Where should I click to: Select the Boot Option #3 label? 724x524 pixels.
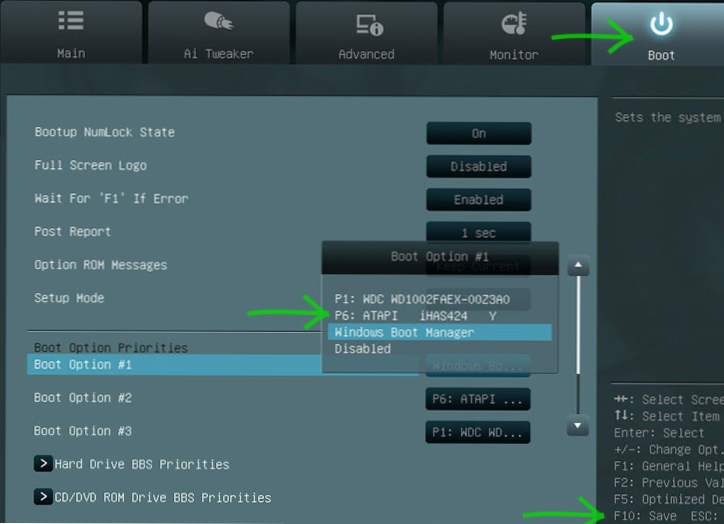point(83,431)
